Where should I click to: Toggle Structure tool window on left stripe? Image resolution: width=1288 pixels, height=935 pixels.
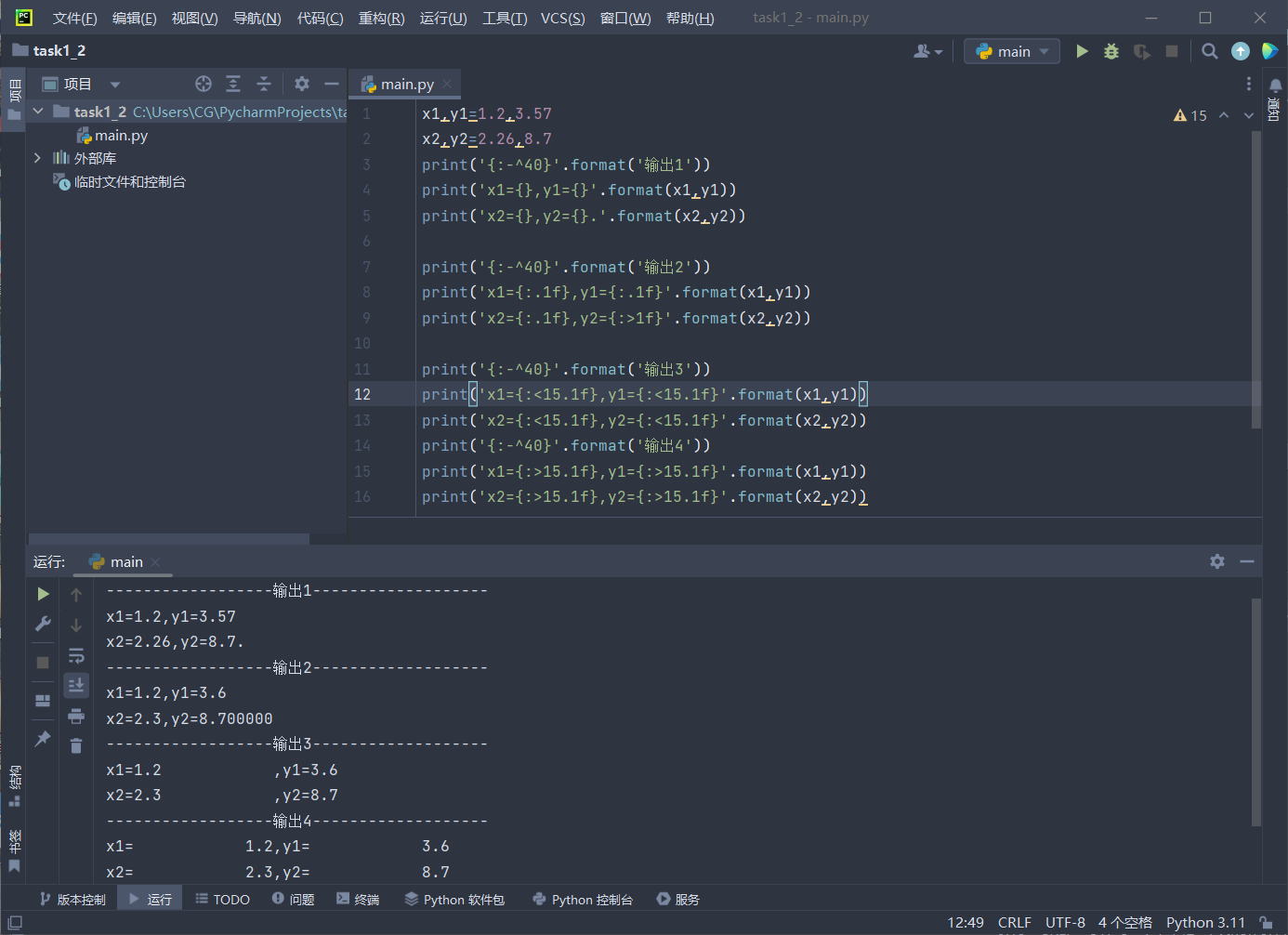click(x=14, y=786)
